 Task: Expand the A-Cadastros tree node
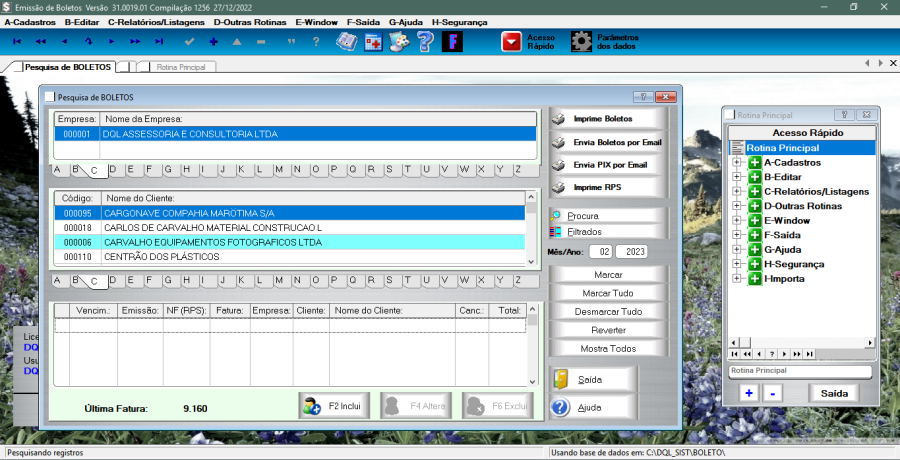(737, 162)
